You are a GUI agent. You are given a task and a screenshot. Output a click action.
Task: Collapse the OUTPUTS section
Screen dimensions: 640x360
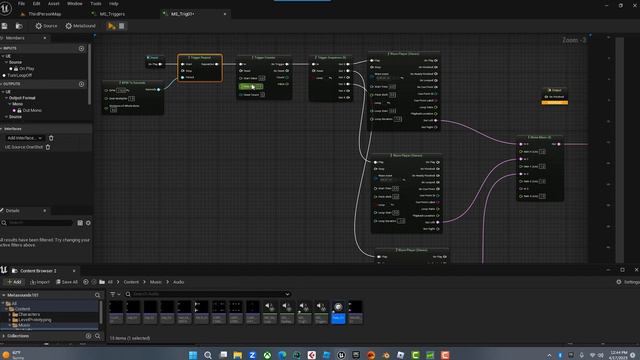[x=2, y=84]
